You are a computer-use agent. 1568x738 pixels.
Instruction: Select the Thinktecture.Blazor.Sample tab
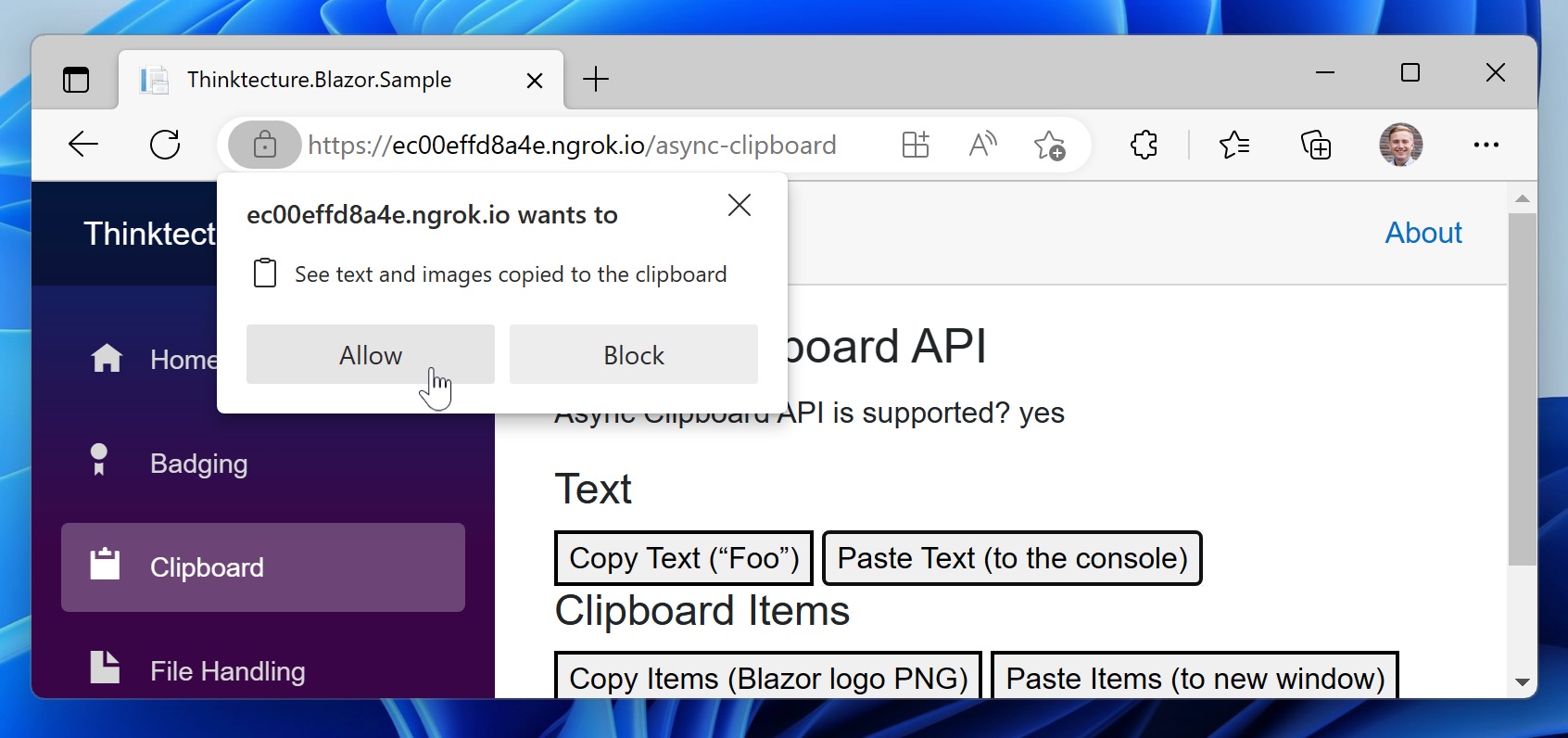coord(341,80)
